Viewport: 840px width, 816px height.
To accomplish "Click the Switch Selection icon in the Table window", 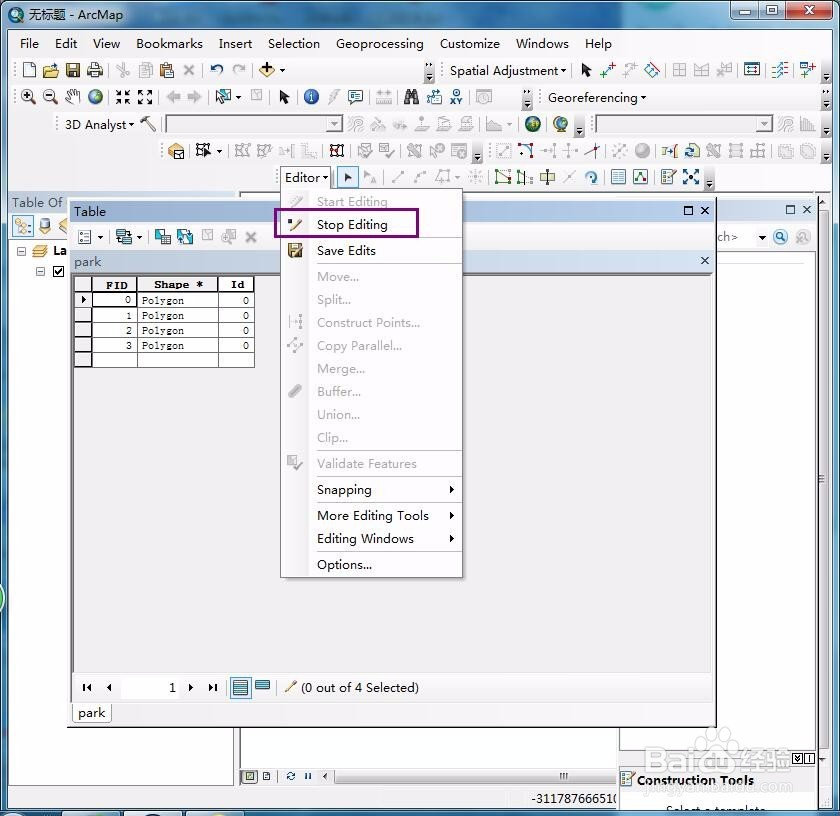I will coord(185,236).
